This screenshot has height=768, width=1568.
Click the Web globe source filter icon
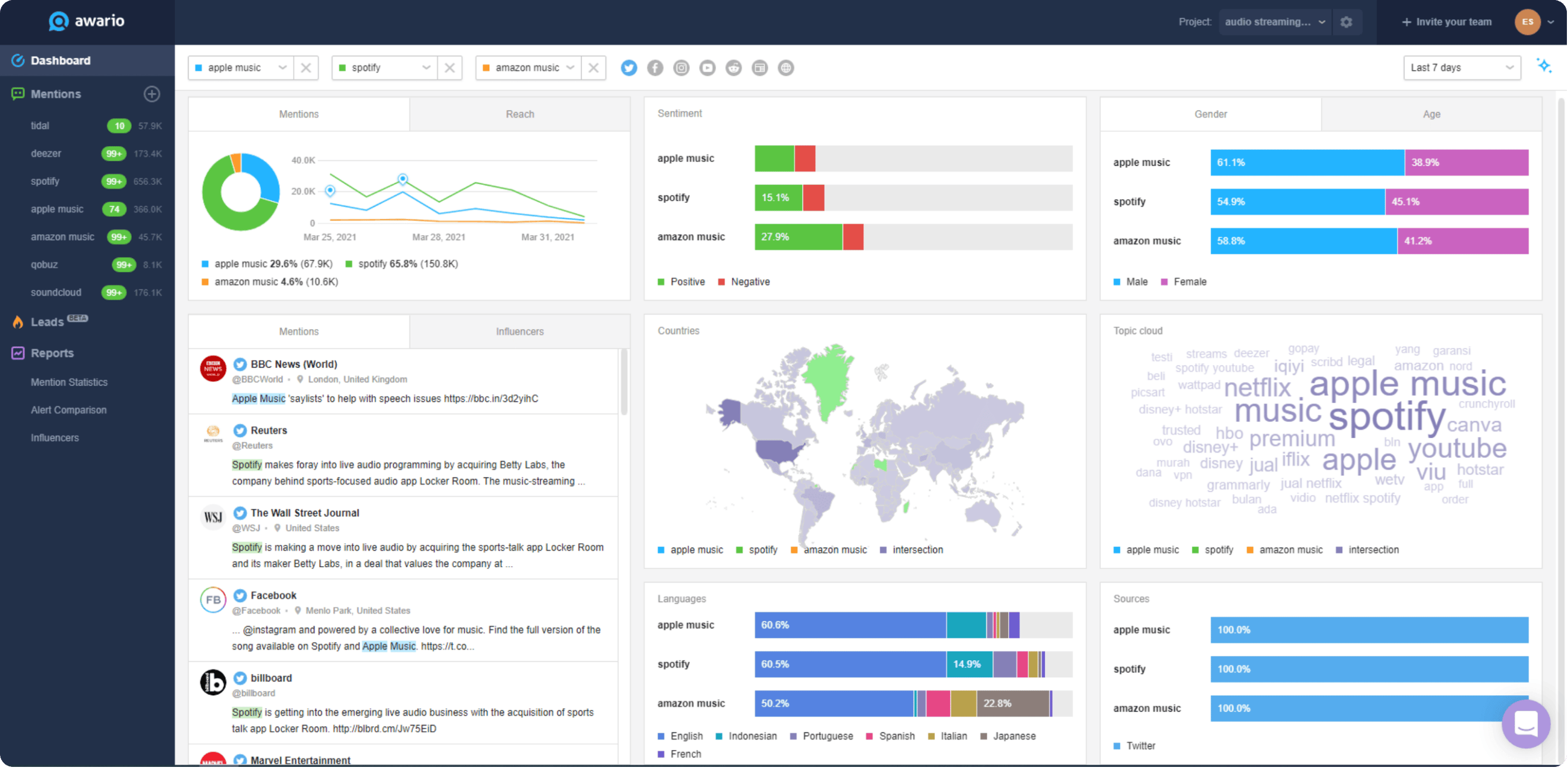tap(786, 68)
